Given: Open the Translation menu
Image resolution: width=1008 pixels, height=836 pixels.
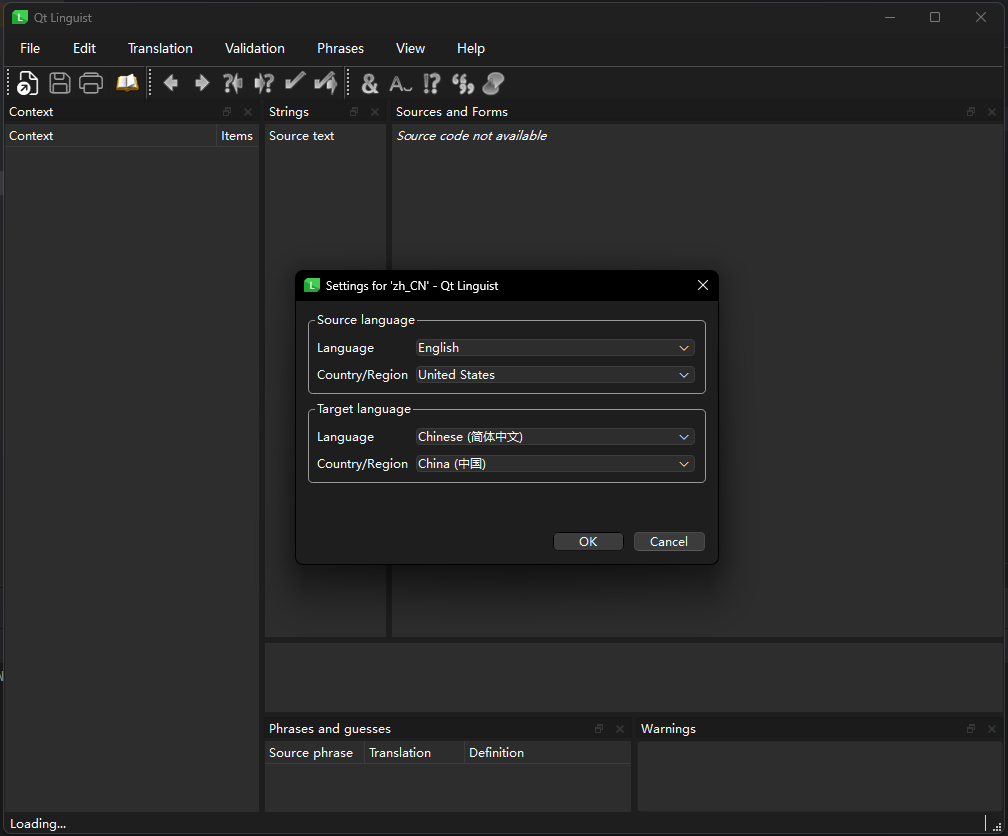Looking at the screenshot, I should (160, 48).
